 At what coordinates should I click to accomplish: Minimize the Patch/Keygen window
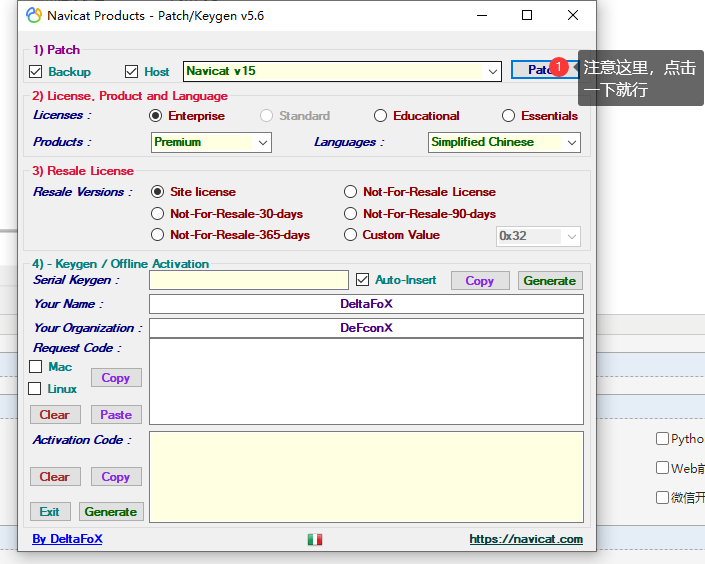(x=482, y=15)
